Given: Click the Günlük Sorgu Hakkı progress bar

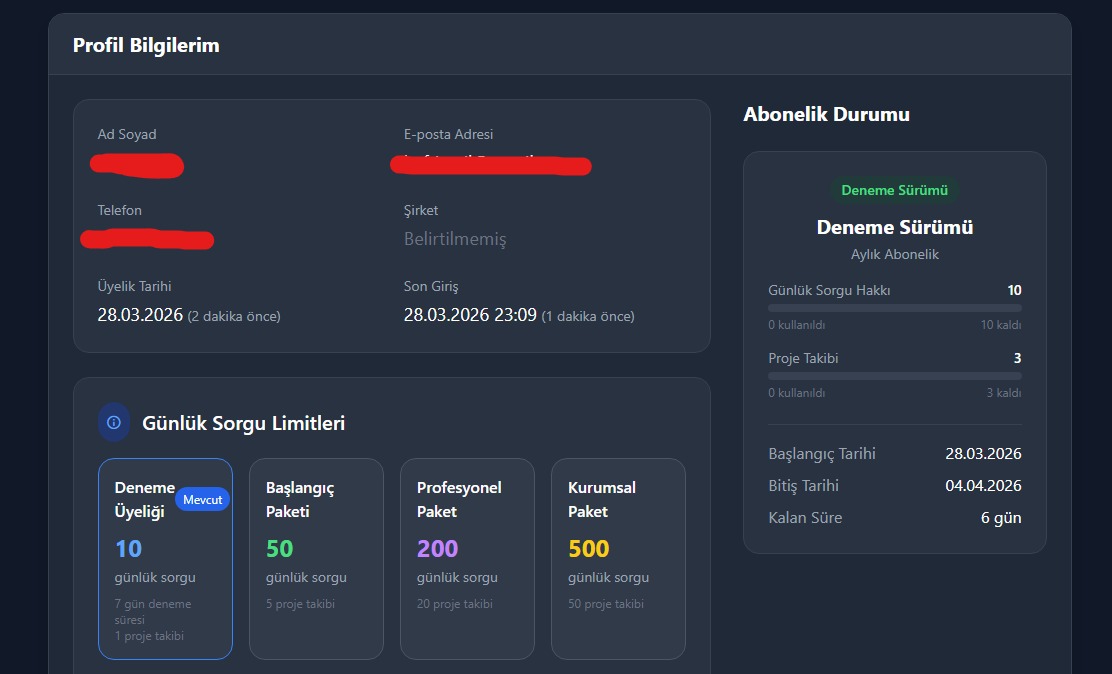Looking at the screenshot, I should tap(895, 308).
